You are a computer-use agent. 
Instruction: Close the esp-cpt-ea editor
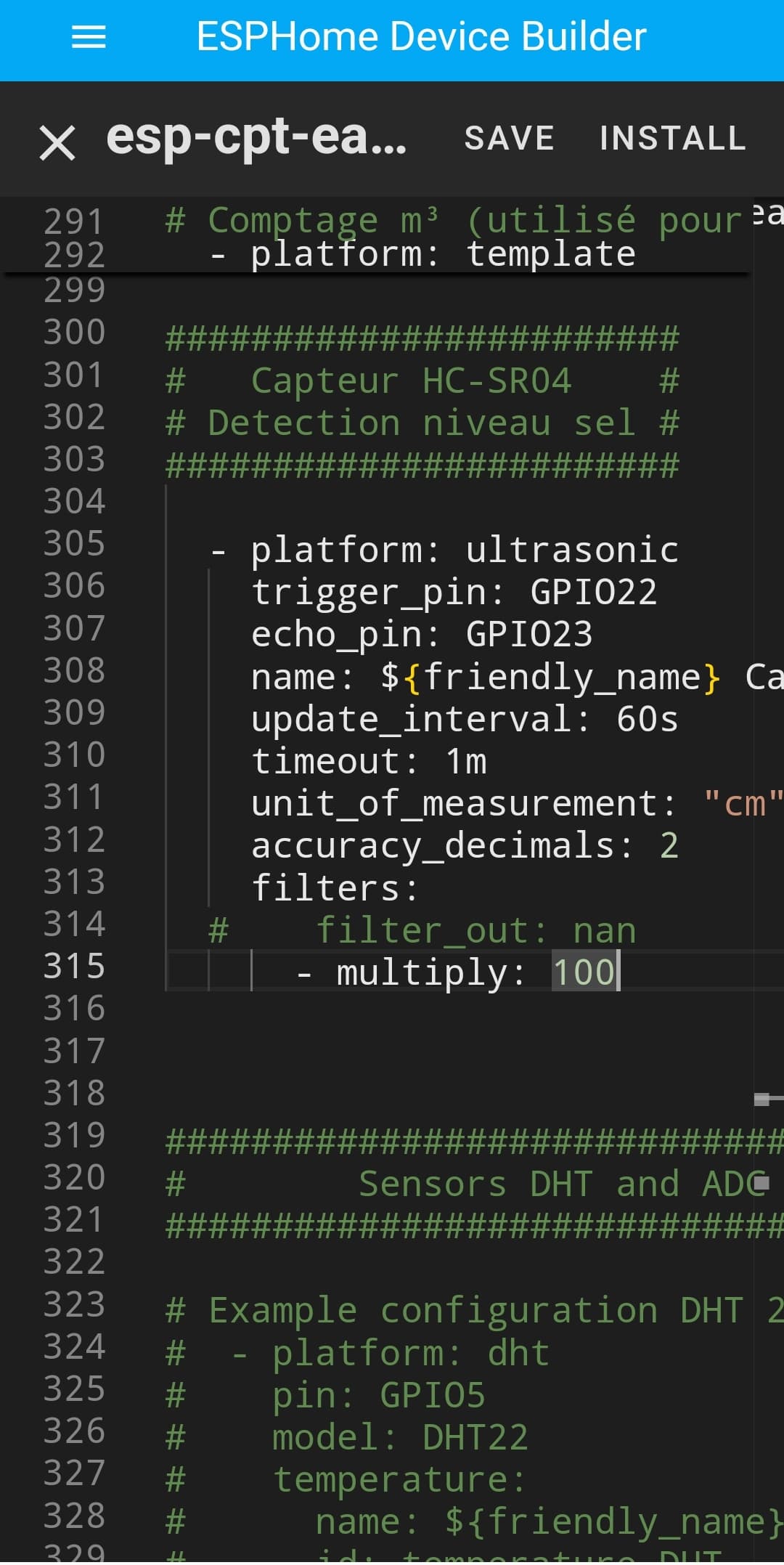pyautogui.click(x=57, y=142)
